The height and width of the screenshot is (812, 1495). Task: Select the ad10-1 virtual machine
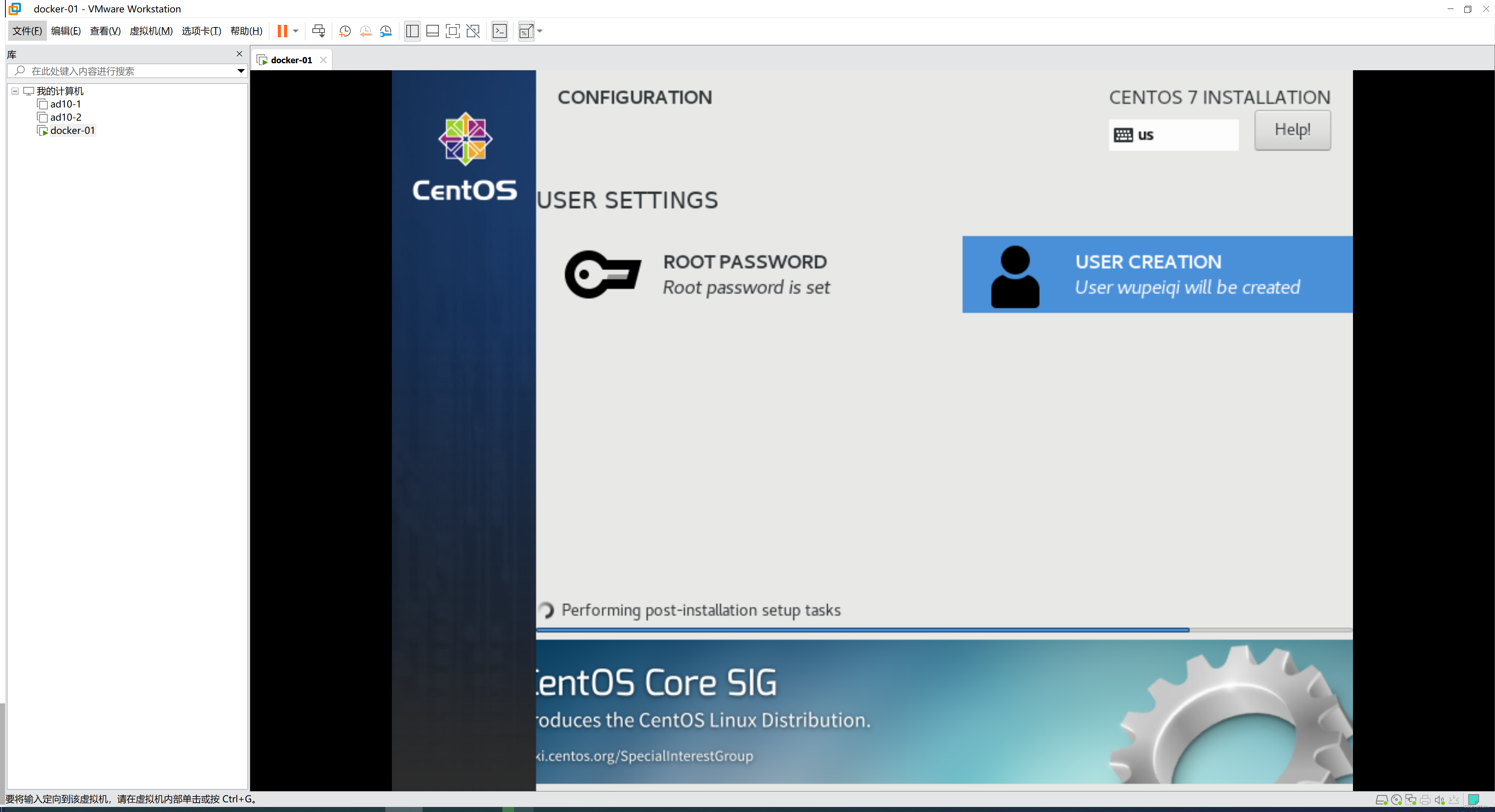pos(65,104)
